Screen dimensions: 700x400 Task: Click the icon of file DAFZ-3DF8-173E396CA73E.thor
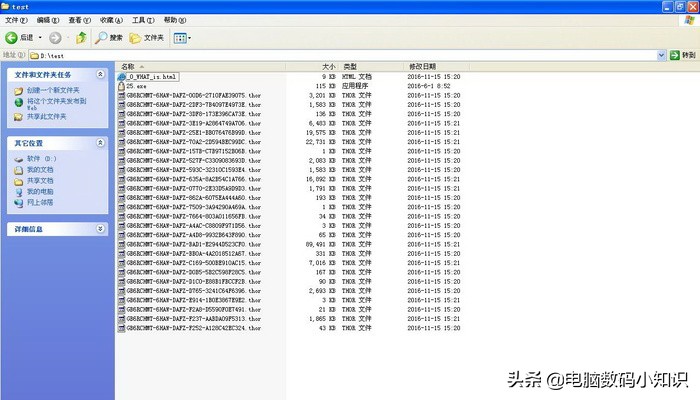(121, 114)
